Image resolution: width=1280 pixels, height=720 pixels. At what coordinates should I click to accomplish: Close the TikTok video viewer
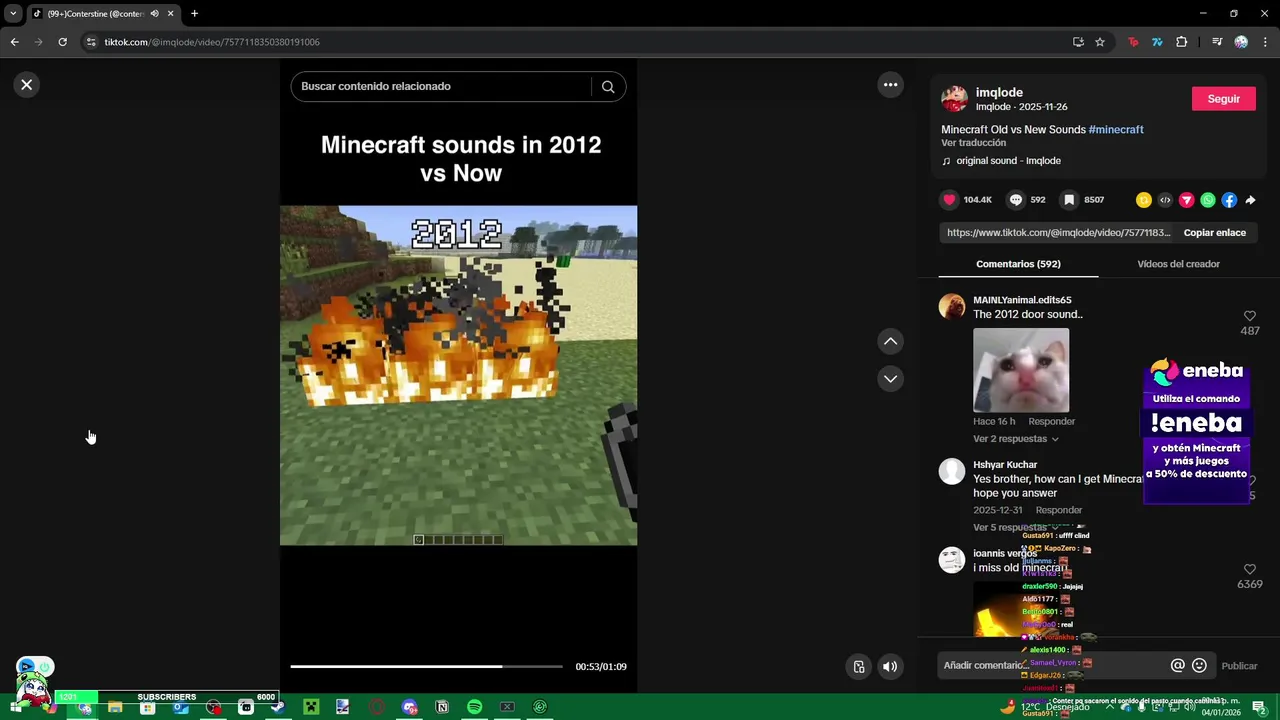point(27,85)
